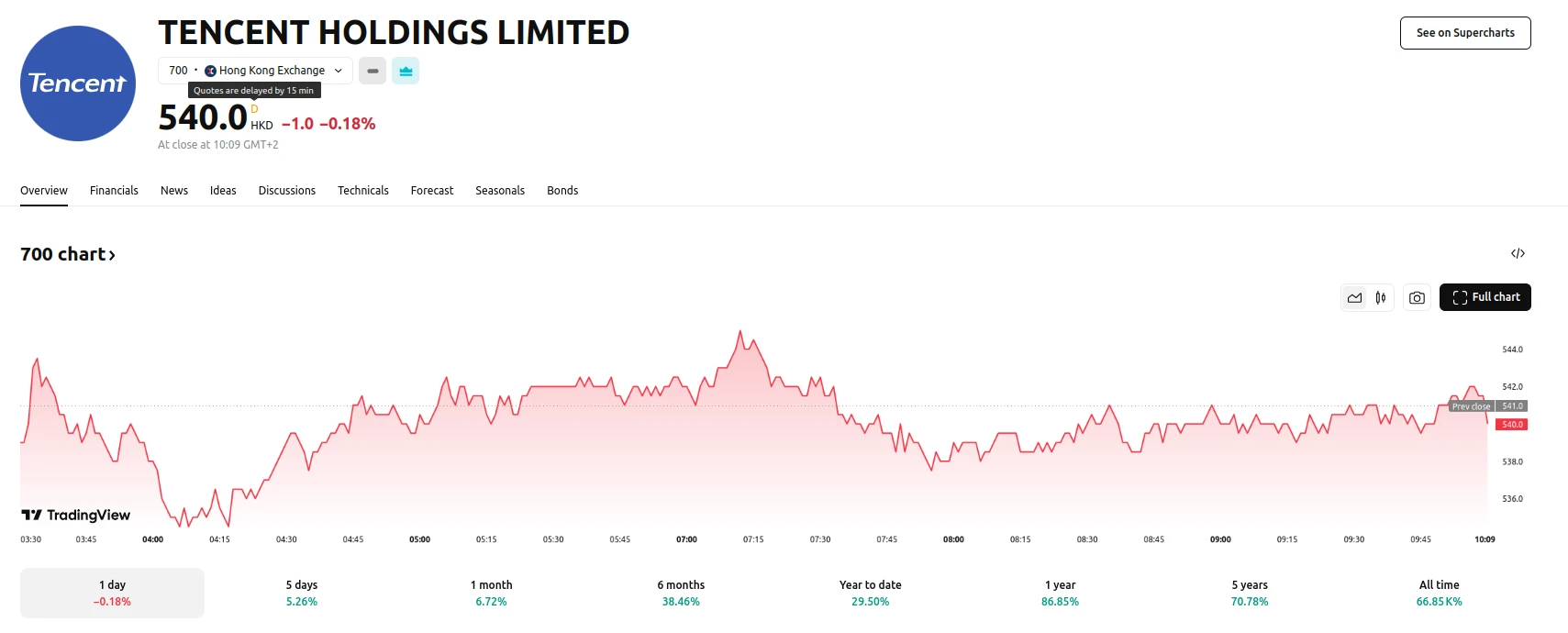This screenshot has height=633, width=1568.
Task: Click the TENCENT HOLDINGS LIMITED title
Action: [394, 32]
